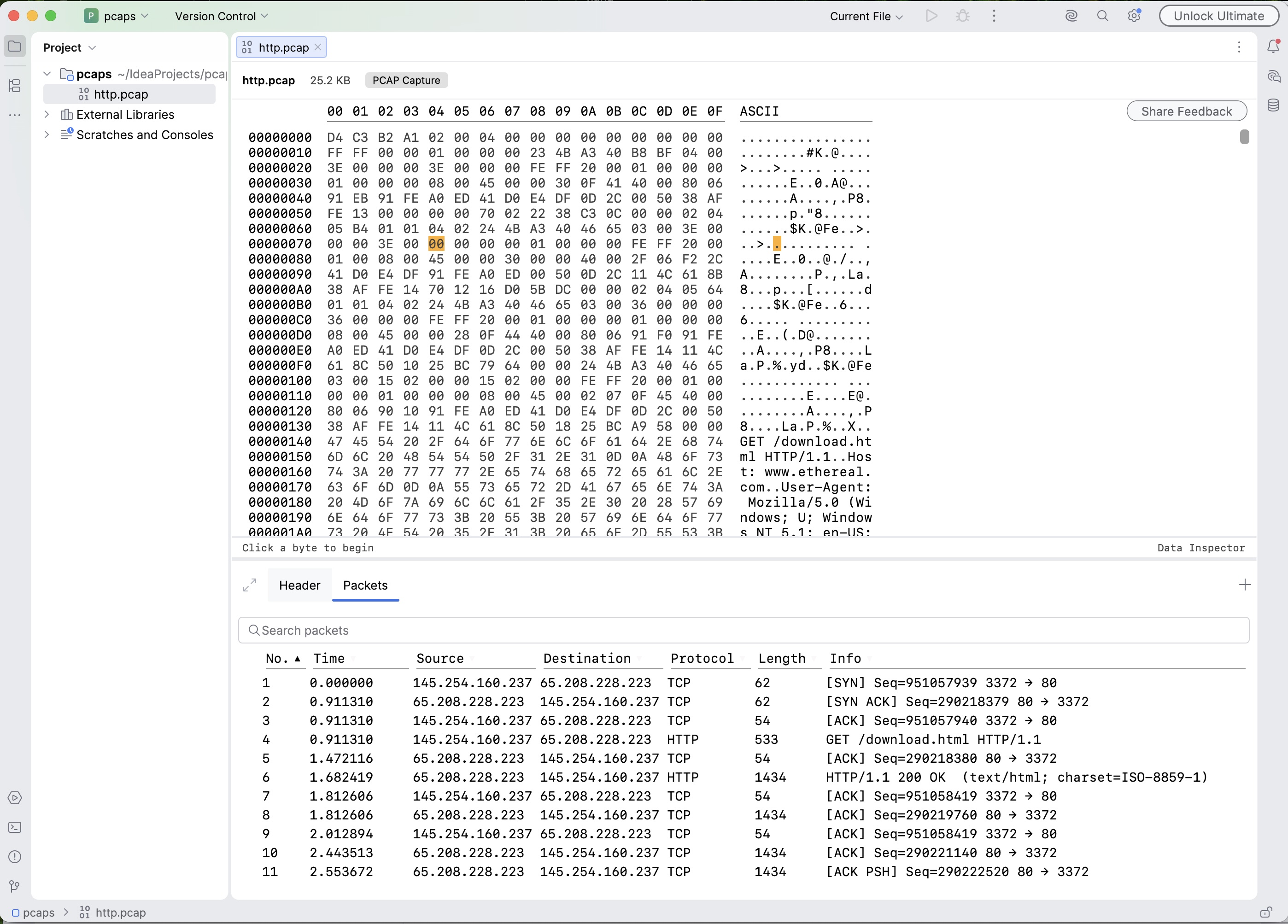Expand the packets panel with the arrows icon
The width and height of the screenshot is (1288, 924).
point(250,585)
